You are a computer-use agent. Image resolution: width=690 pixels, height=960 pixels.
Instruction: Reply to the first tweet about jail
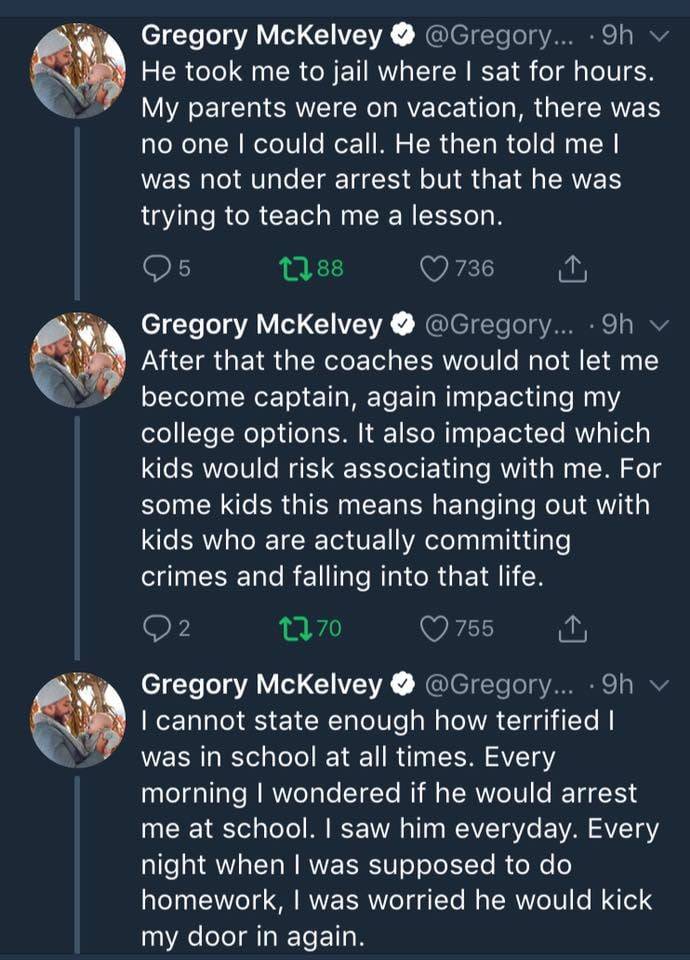pyautogui.click(x=156, y=268)
